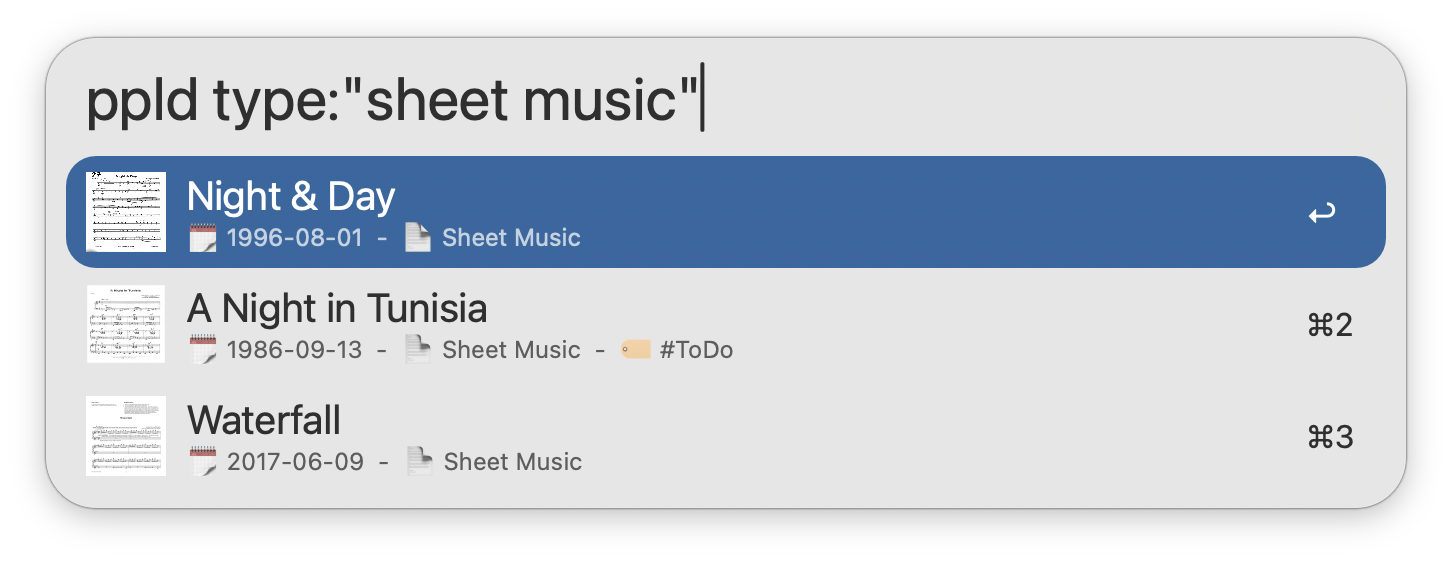This screenshot has width=1452, height=562.
Task: Click the Sheet Music type label under Waterfall
Action: click(x=513, y=462)
